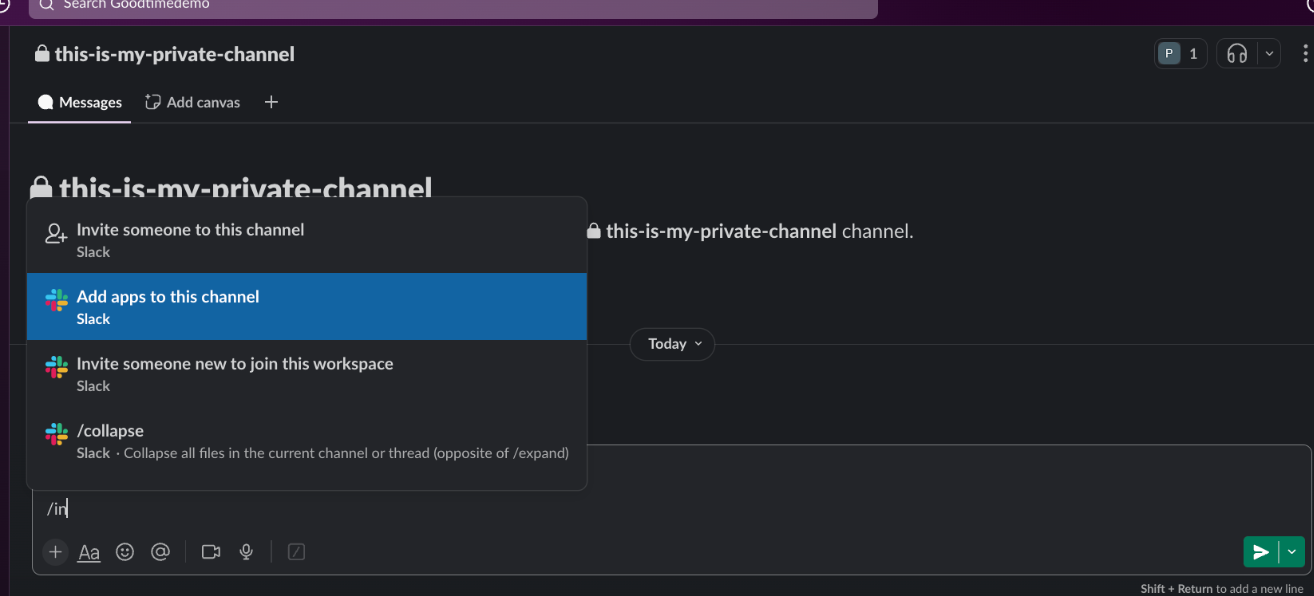Start a huddle with the headphones icon
This screenshot has height=596, width=1314.
click(1237, 54)
